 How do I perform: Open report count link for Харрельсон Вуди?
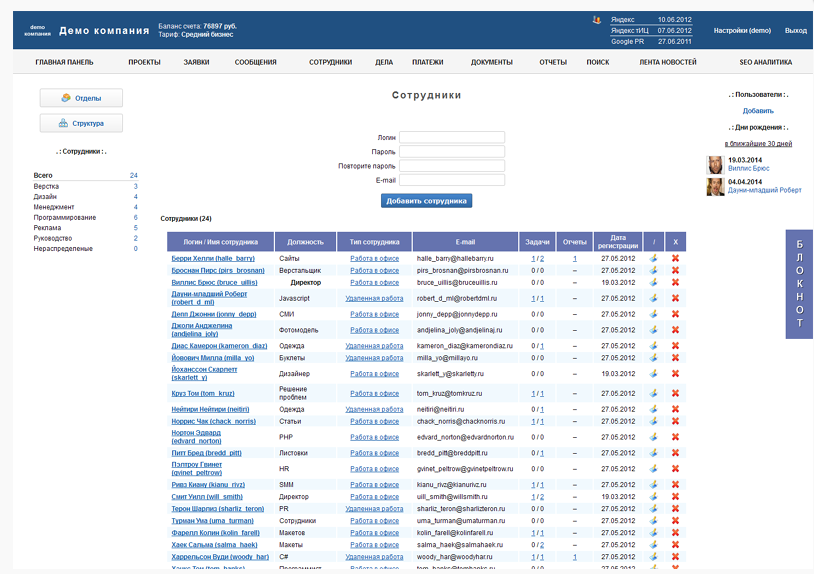pyautogui.click(x=575, y=557)
